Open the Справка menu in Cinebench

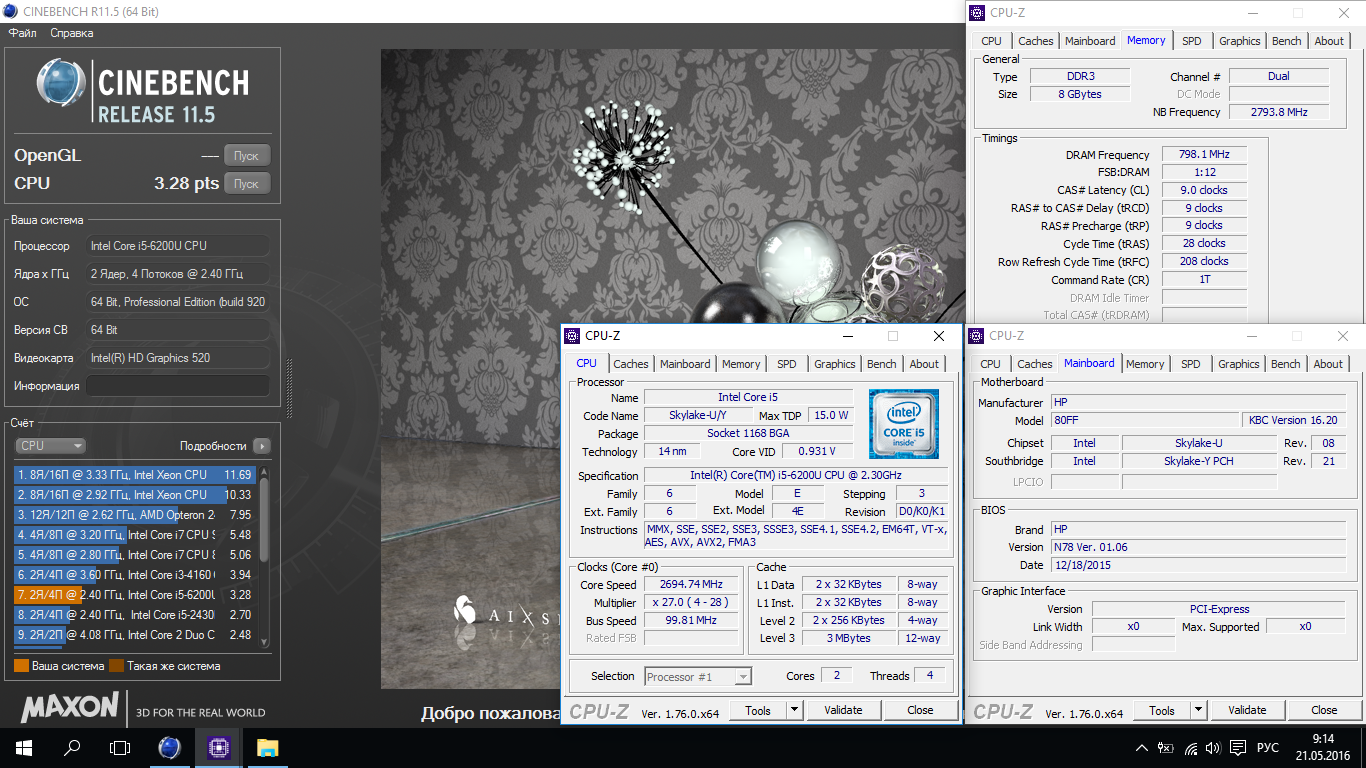point(71,33)
